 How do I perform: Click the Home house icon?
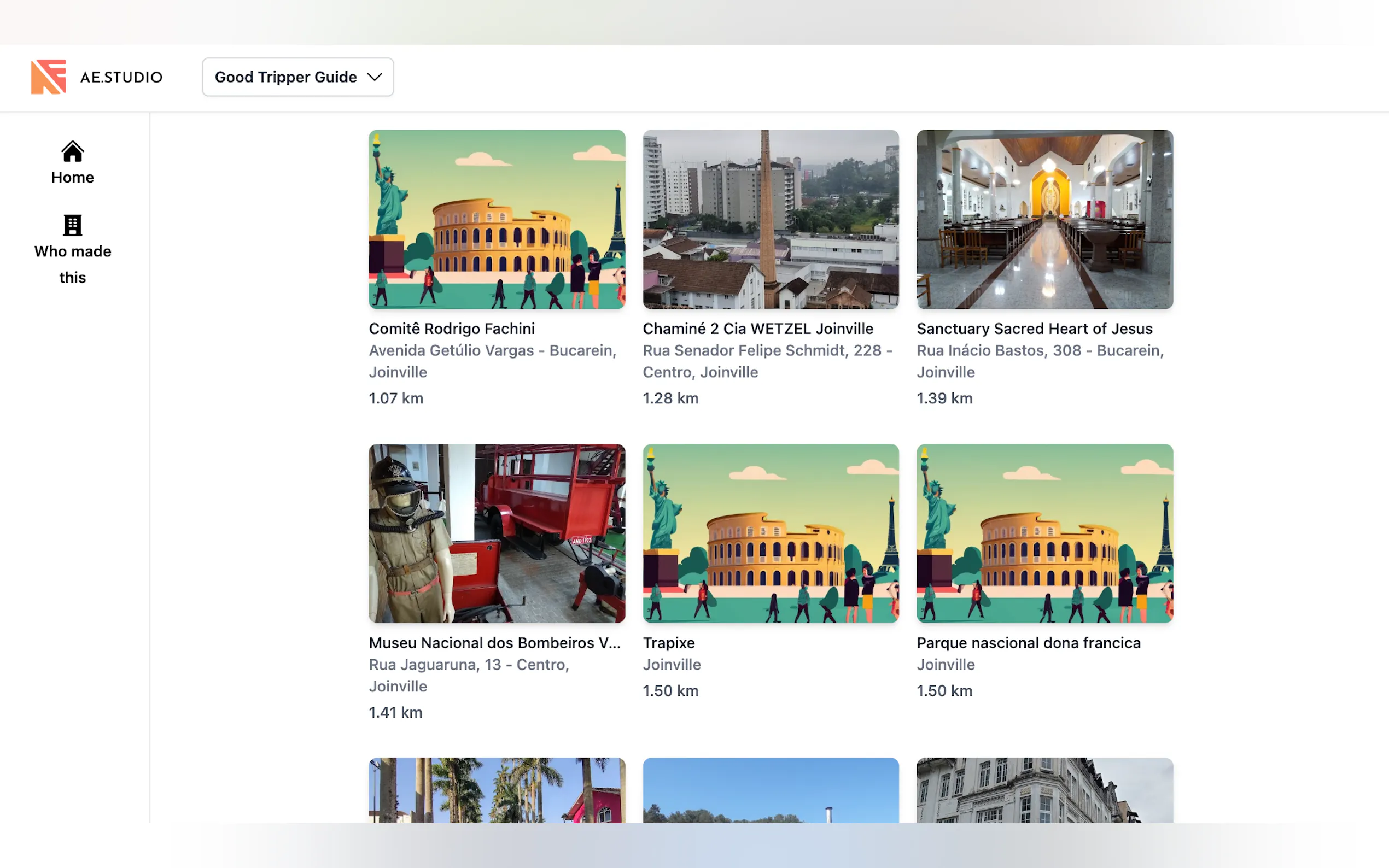(72, 151)
